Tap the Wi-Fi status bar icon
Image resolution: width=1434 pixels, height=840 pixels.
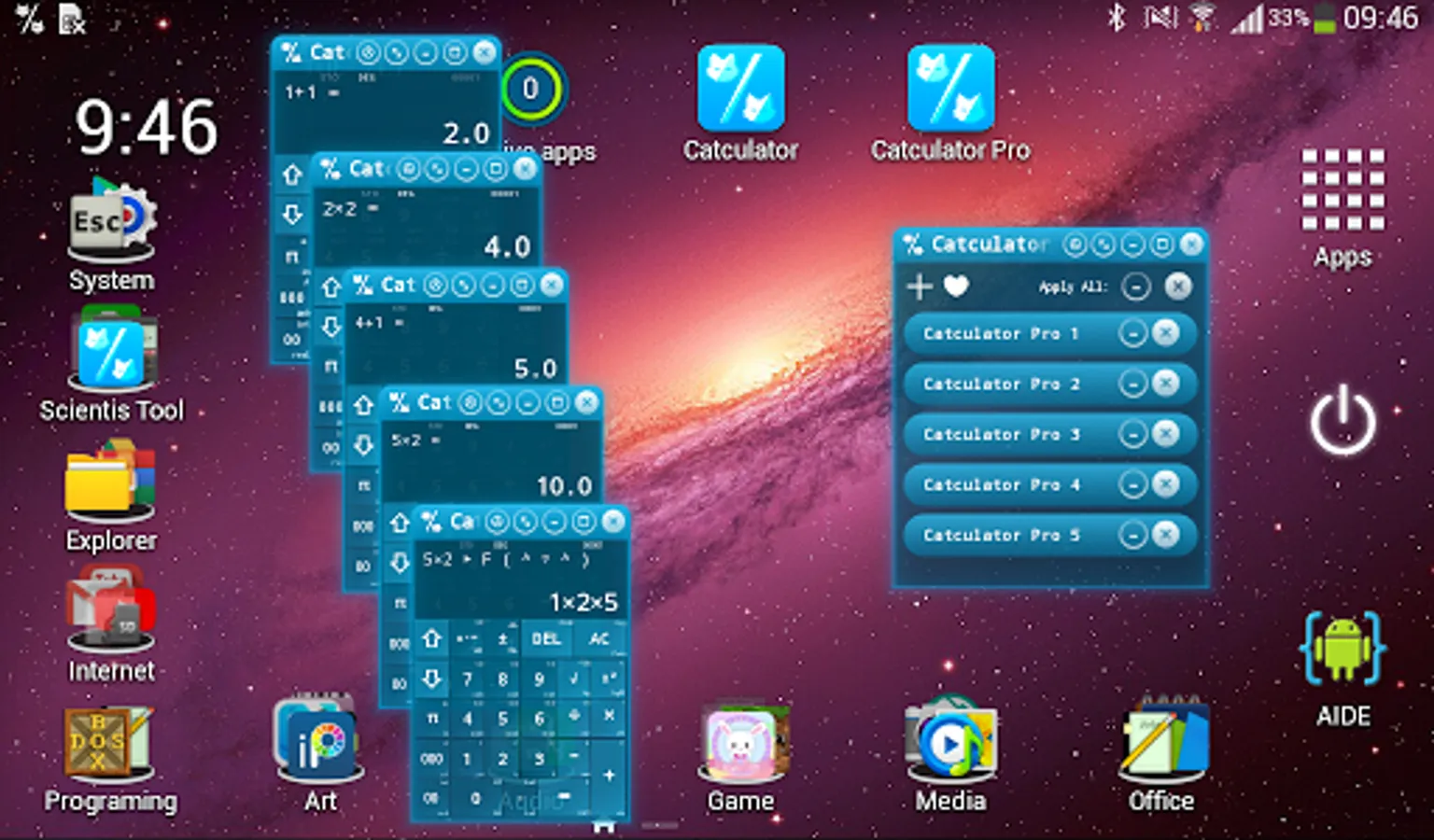1202,18
